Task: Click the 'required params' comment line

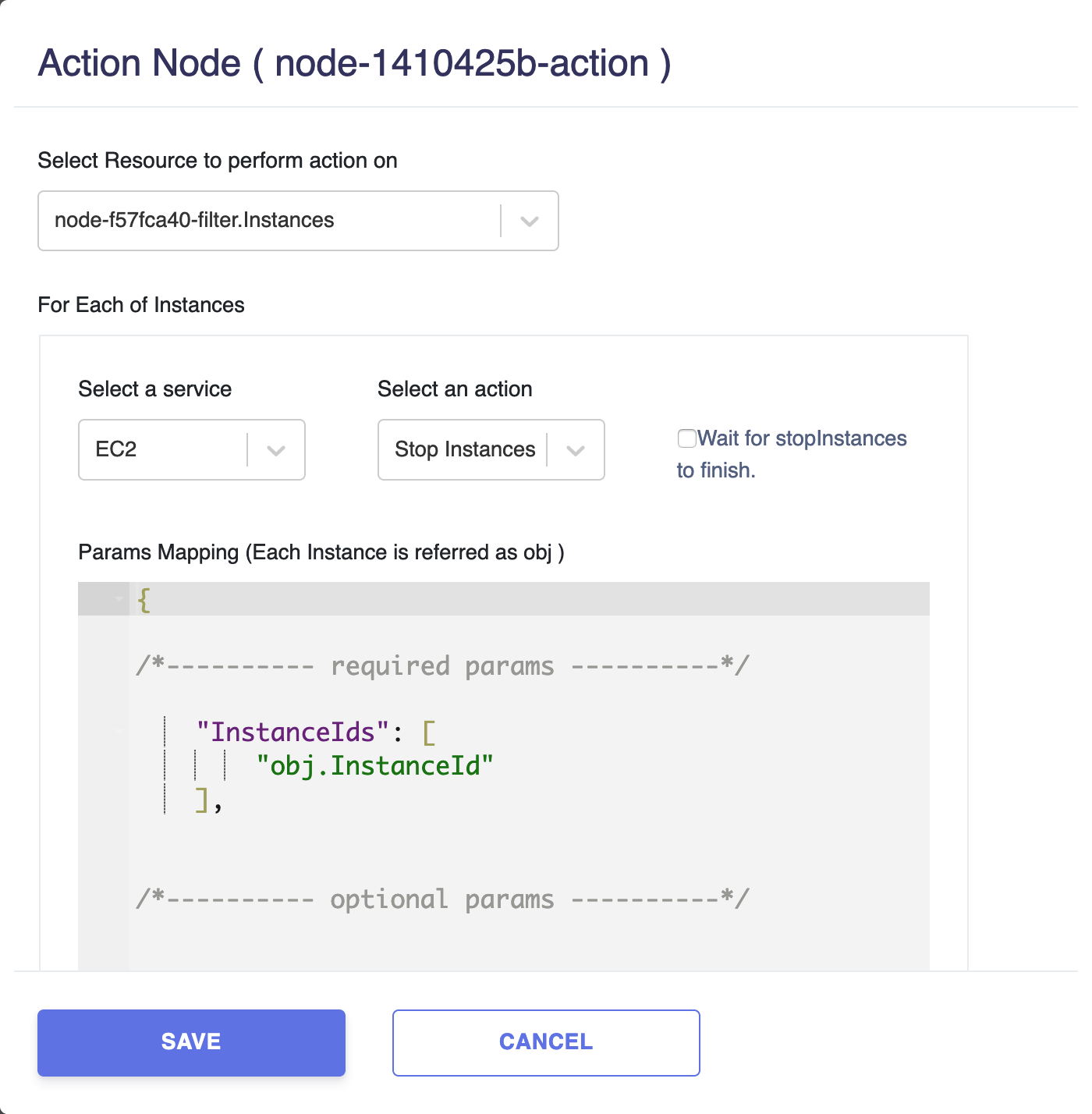Action: tap(442, 666)
